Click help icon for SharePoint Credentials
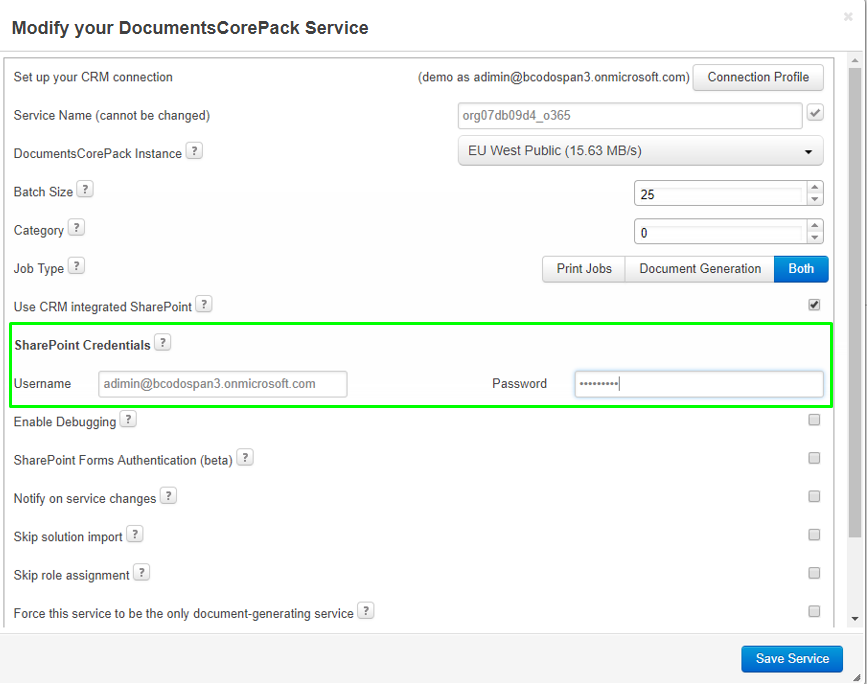867x692 pixels. 163,343
